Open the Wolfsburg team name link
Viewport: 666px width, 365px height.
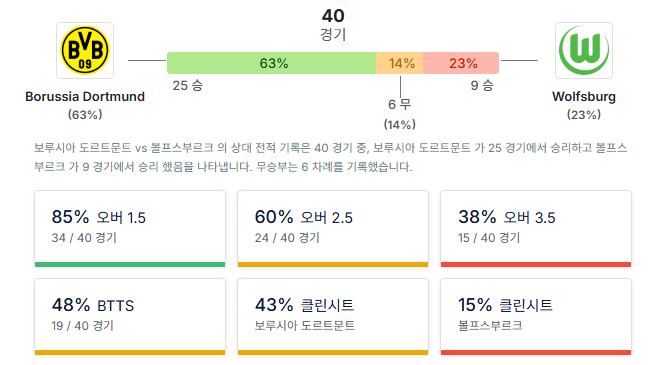584,96
